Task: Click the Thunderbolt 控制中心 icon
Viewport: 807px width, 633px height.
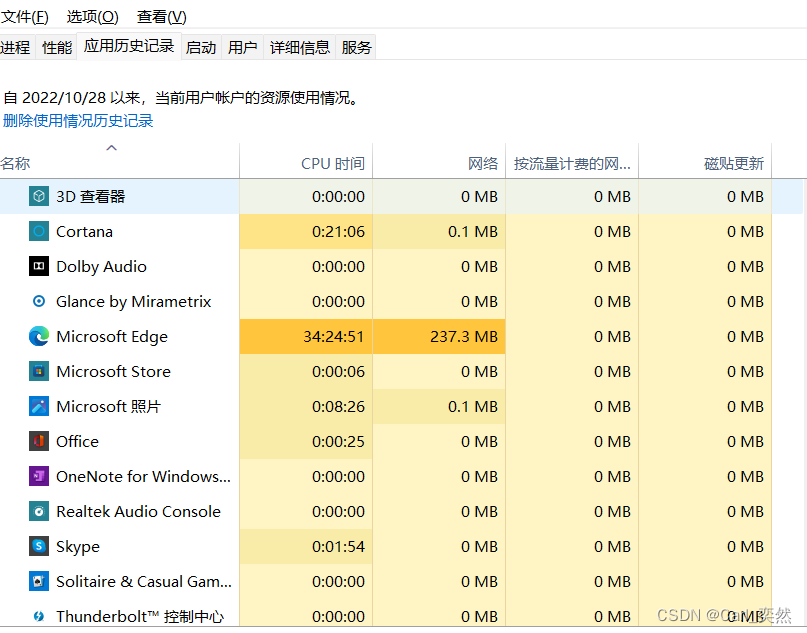Action: (x=39, y=616)
